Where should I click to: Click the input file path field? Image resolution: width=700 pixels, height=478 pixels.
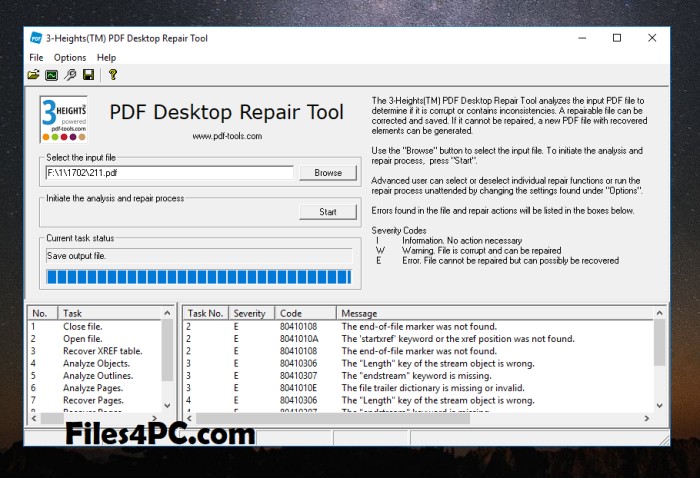[x=170, y=173]
